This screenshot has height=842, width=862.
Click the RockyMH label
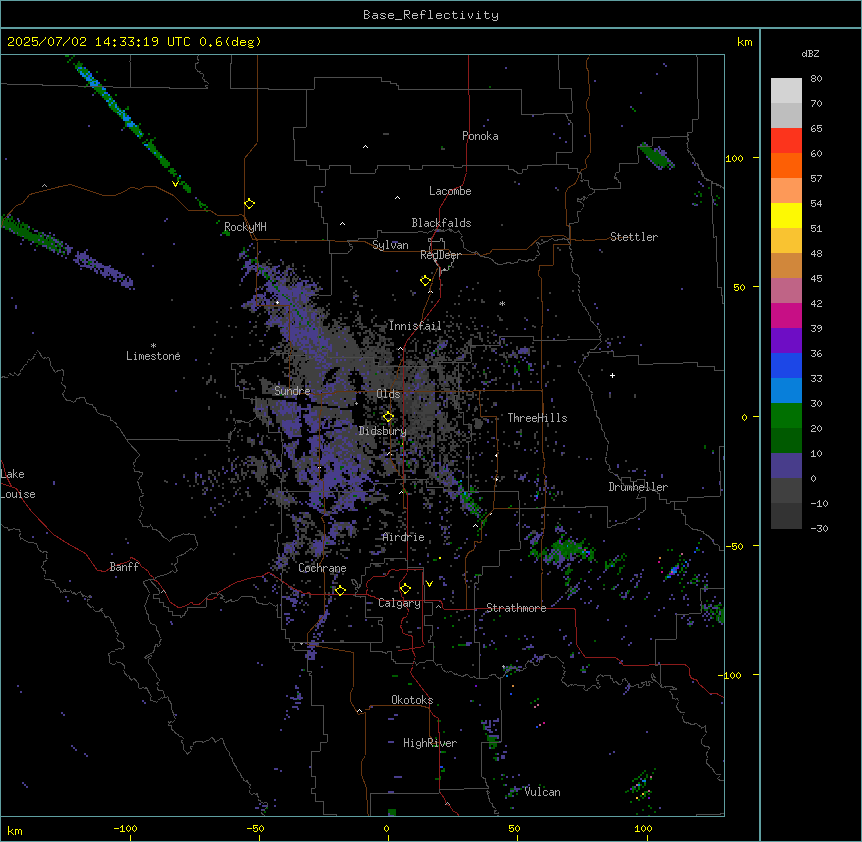[x=245, y=227]
